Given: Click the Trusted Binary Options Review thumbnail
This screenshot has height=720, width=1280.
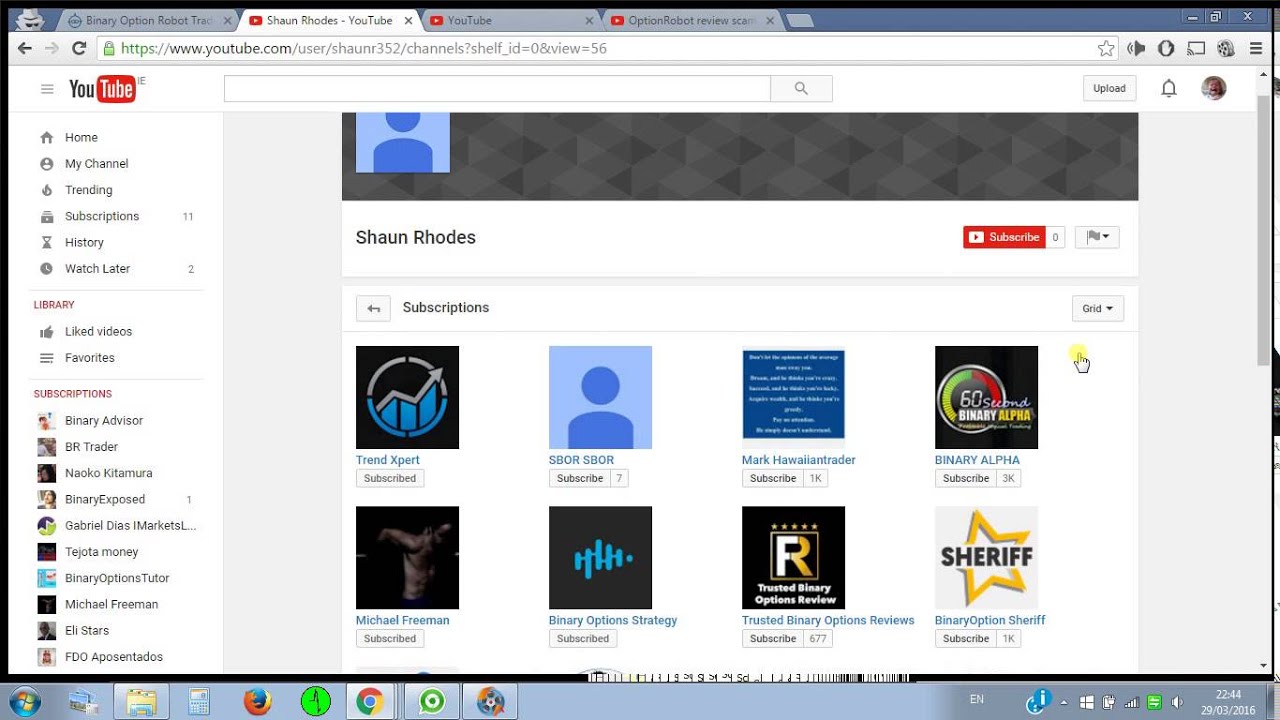Looking at the screenshot, I should click(x=793, y=557).
